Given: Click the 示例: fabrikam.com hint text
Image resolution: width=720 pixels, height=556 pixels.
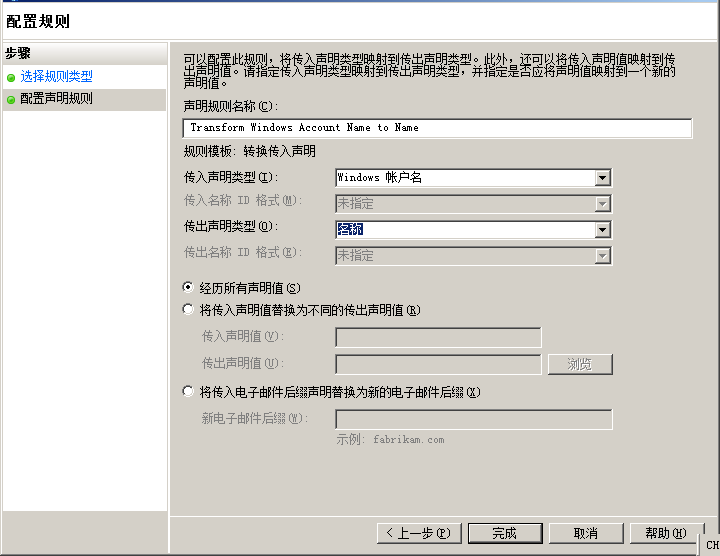Looking at the screenshot, I should 390,440.
